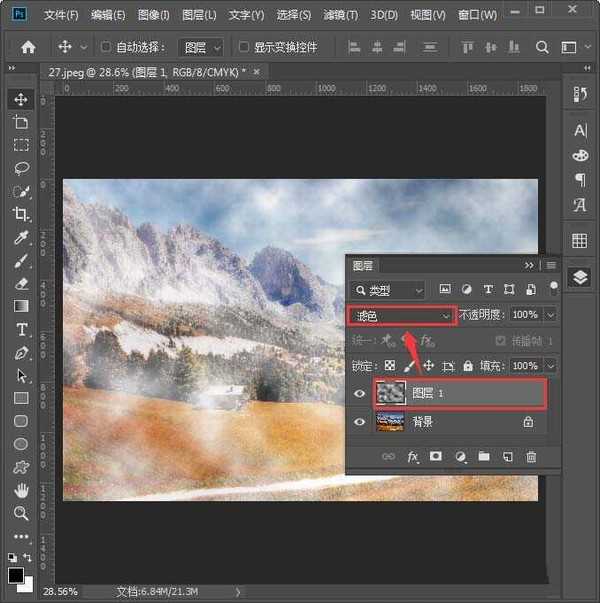Hide the 背景 layer
The image size is (600, 603).
[x=360, y=422]
